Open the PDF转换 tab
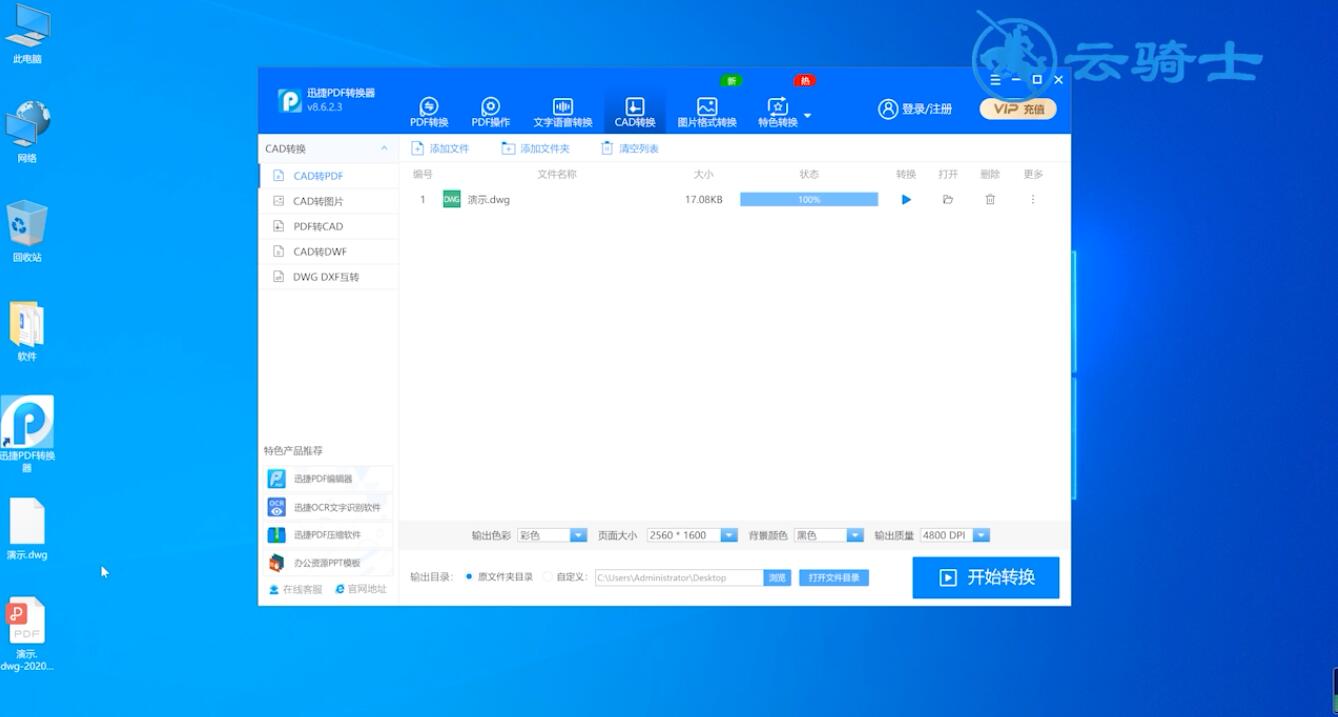This screenshot has height=717, width=1338. click(x=429, y=113)
